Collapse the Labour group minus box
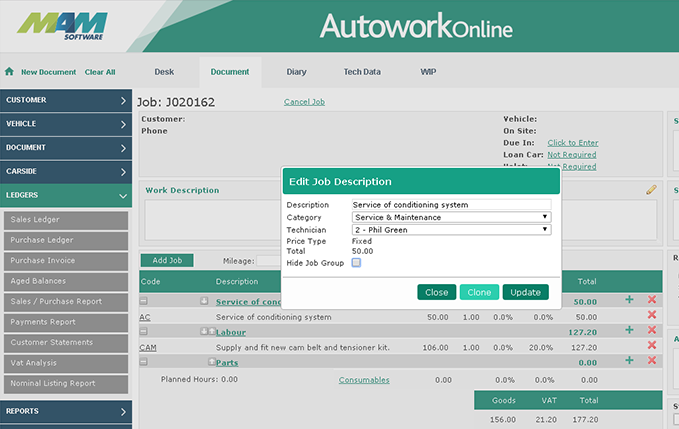Viewport: 679px width, 429px height. coord(144,331)
